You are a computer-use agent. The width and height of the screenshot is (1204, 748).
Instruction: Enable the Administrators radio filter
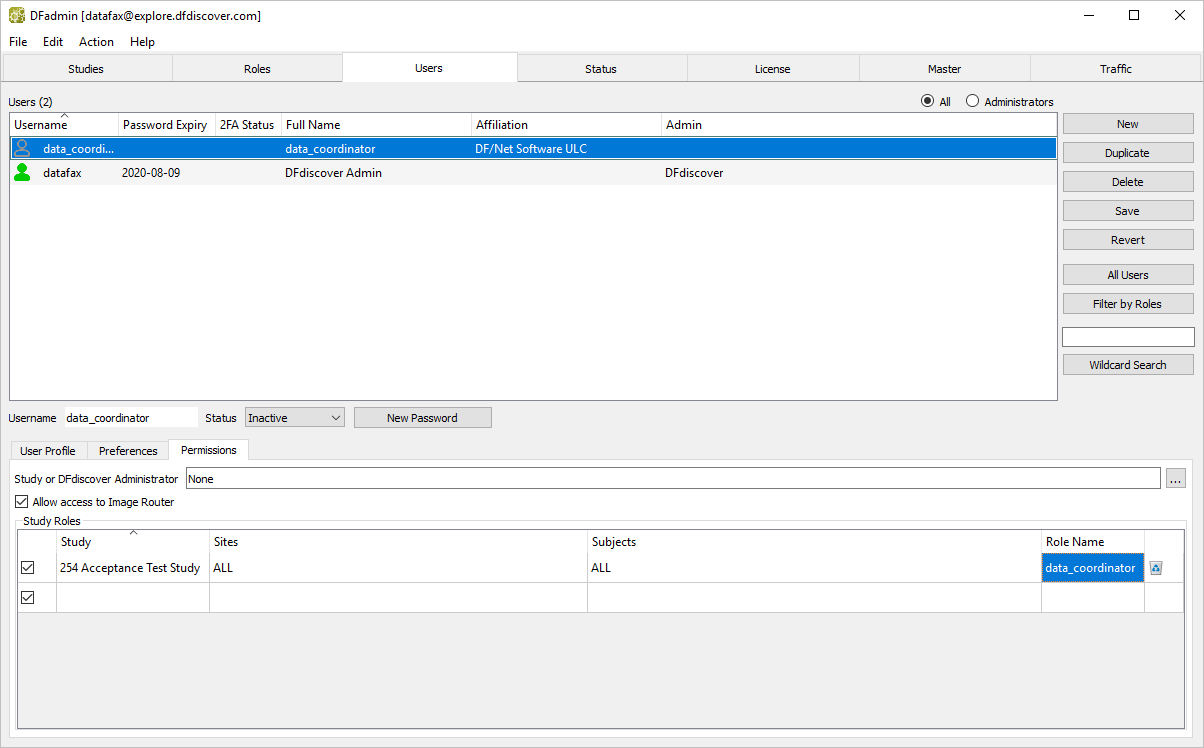click(972, 102)
